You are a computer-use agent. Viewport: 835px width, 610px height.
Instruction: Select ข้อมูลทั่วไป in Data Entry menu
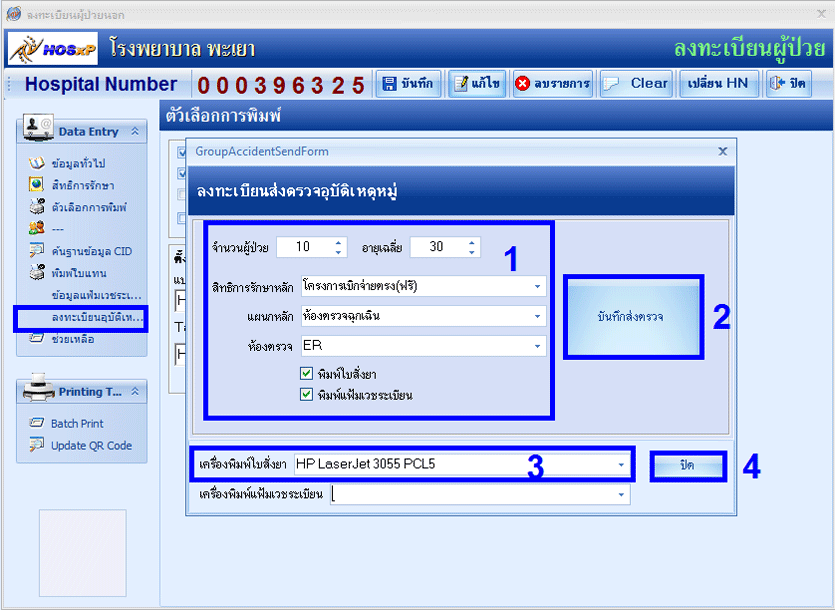click(78, 164)
